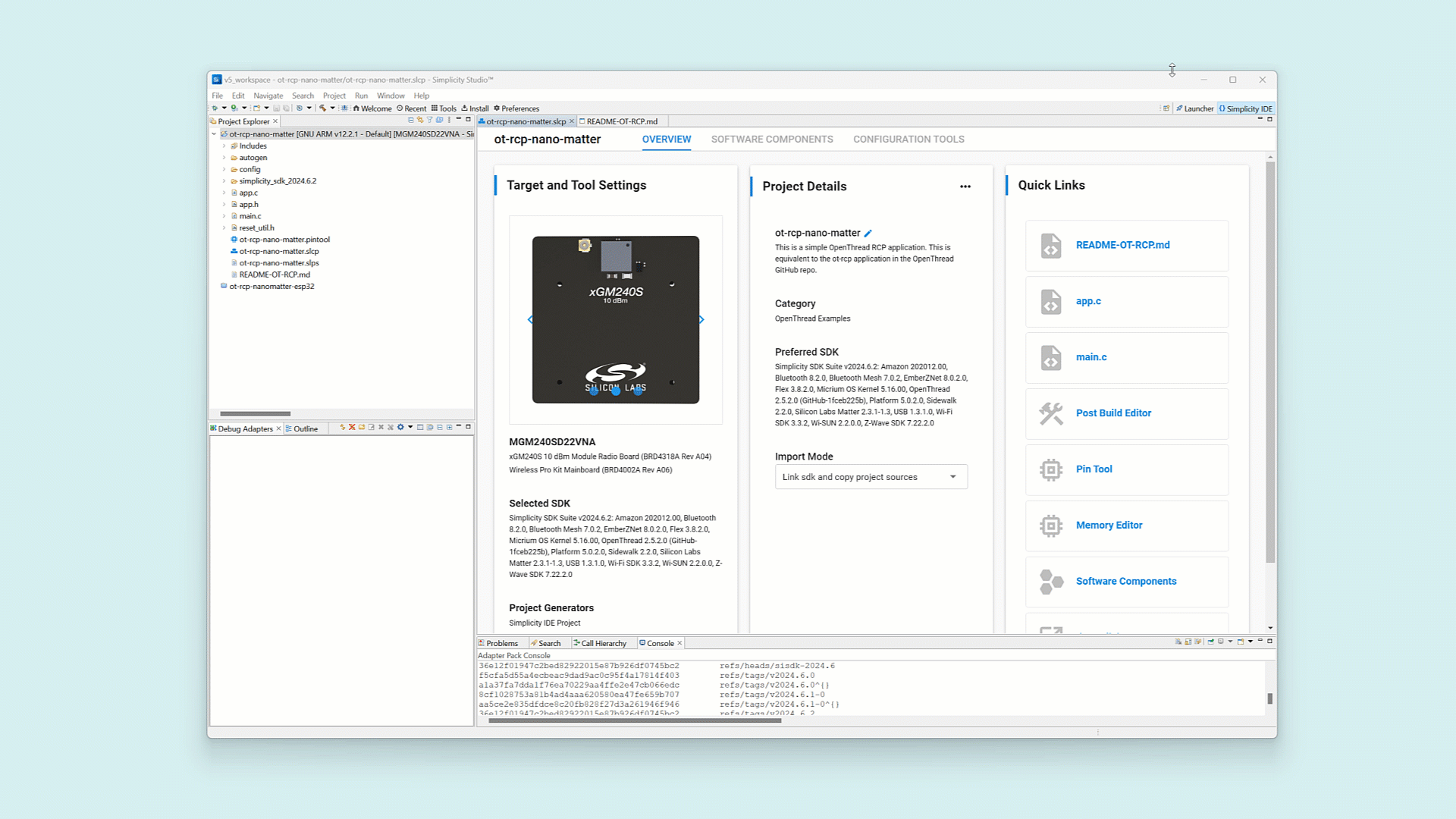Collapse the ot-rcp-nano-matter project node
Viewport: 1456px width, 819px height.
coord(214,134)
